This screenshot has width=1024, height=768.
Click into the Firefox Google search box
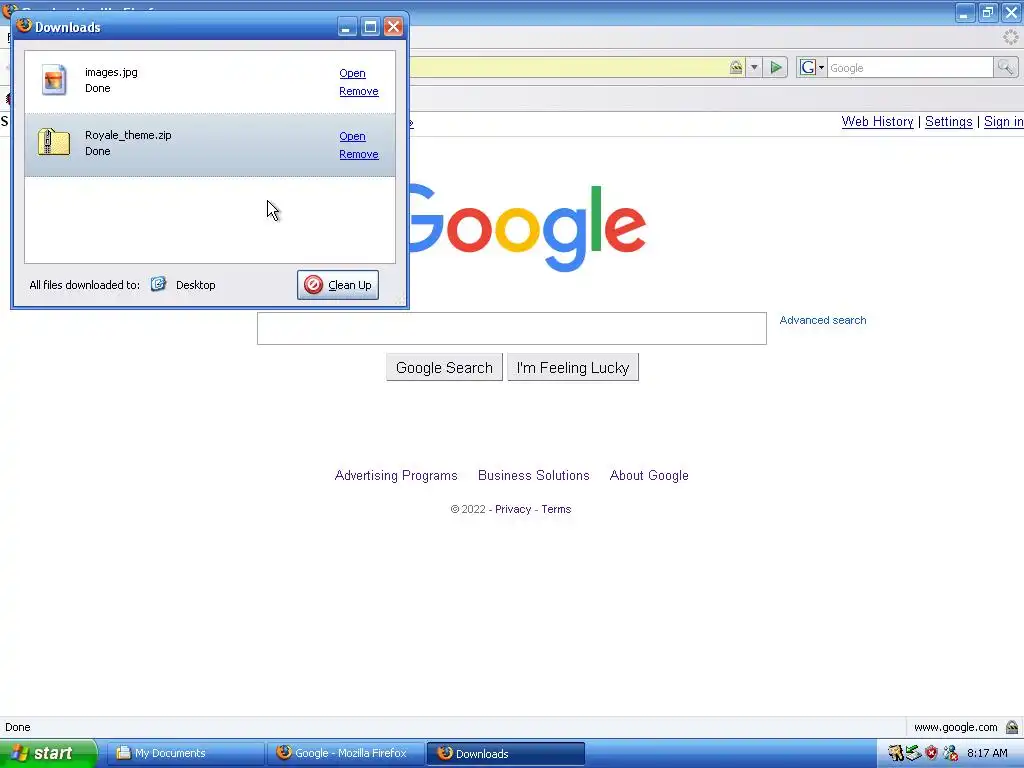(x=910, y=67)
